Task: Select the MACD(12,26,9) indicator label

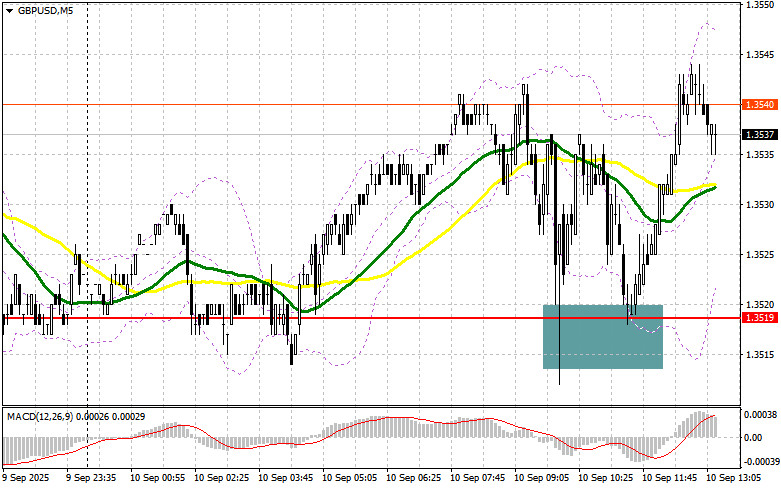Action: click(x=40, y=416)
